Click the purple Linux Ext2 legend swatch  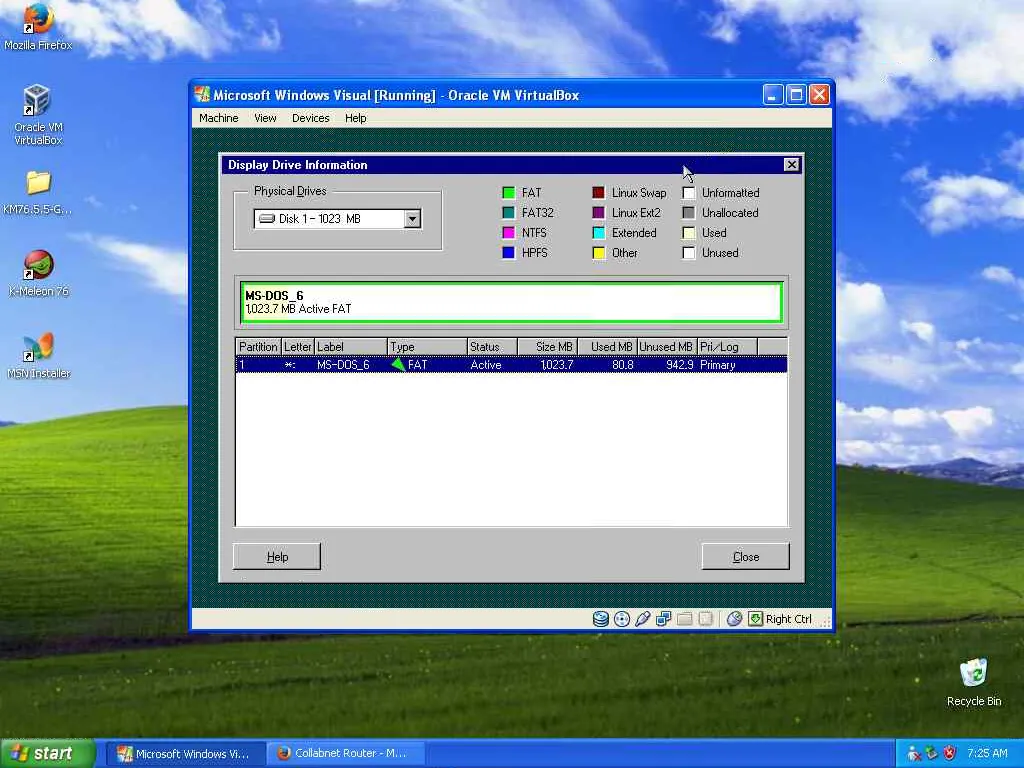coord(599,213)
